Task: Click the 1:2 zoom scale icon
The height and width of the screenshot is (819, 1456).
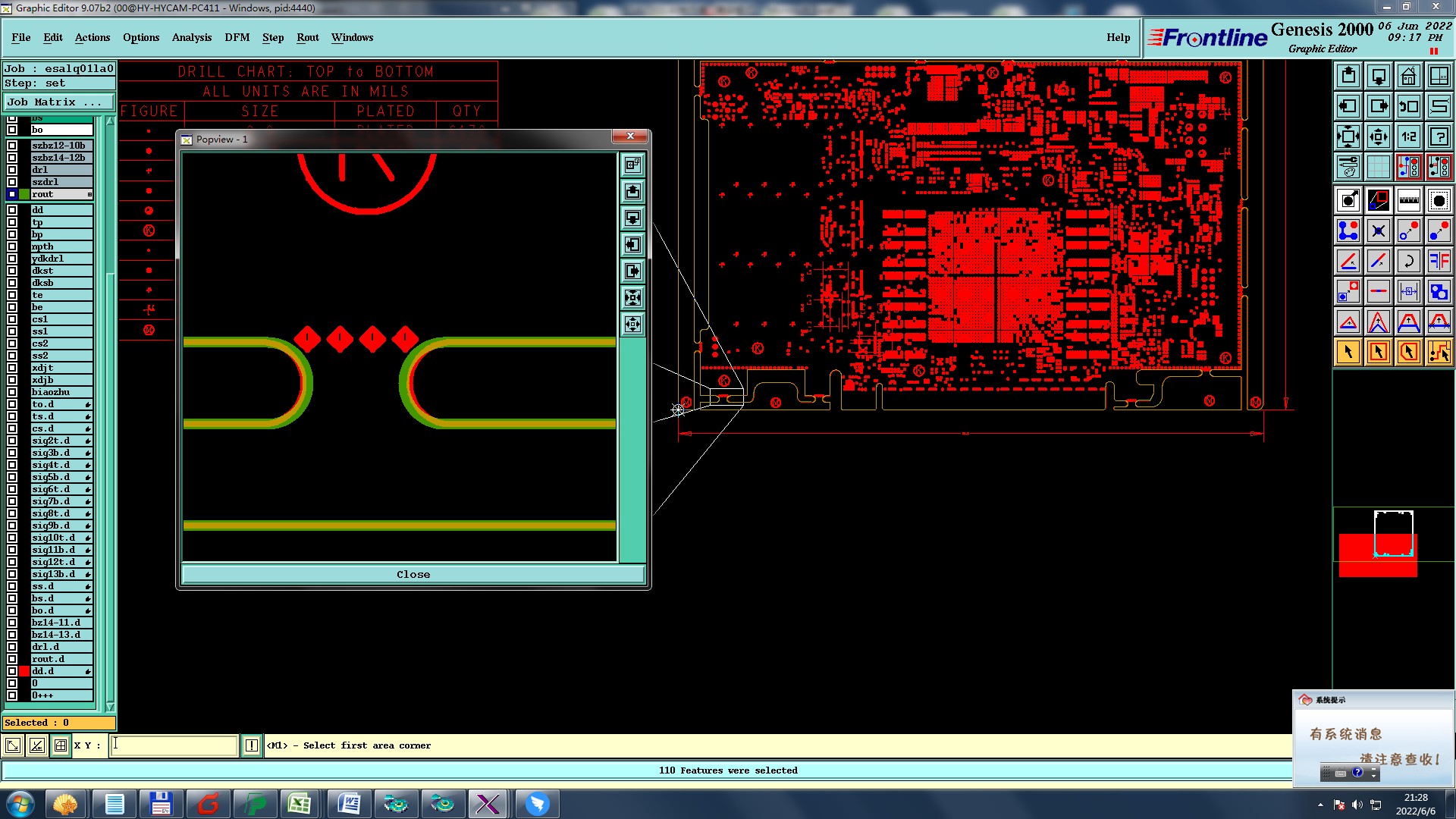Action: point(1408,136)
